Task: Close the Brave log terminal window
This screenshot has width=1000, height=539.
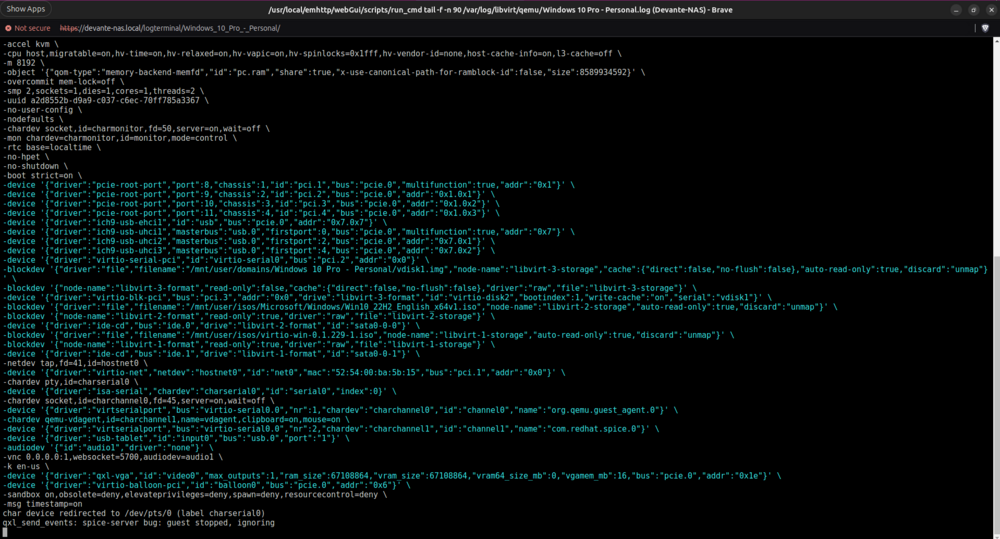Action: (991, 10)
